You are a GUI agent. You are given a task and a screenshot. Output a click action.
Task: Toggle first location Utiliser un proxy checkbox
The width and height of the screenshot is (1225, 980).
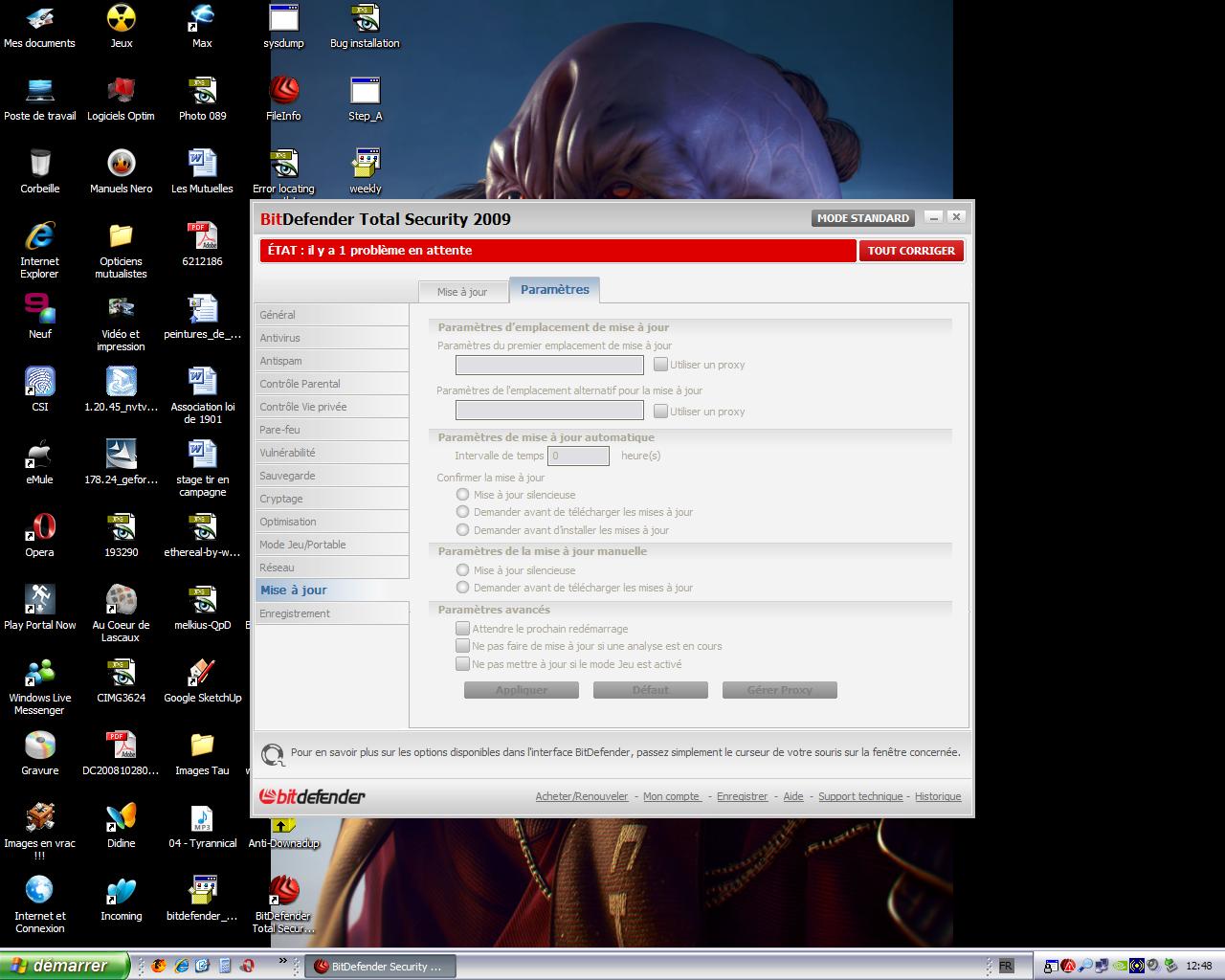coord(660,364)
